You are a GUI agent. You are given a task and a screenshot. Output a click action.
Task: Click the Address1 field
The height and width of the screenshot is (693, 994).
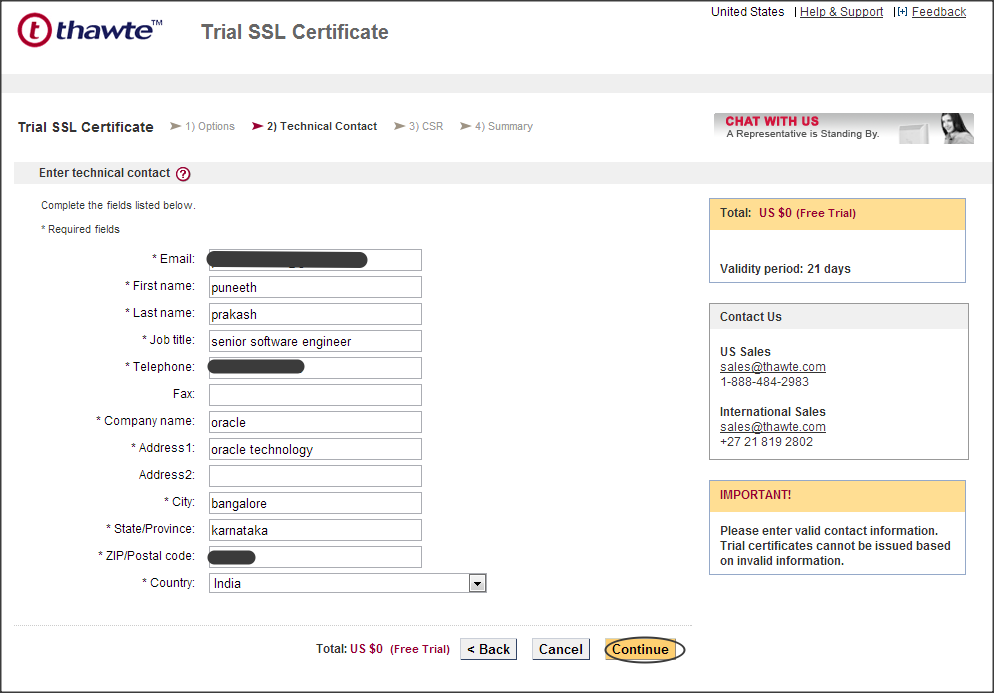315,449
